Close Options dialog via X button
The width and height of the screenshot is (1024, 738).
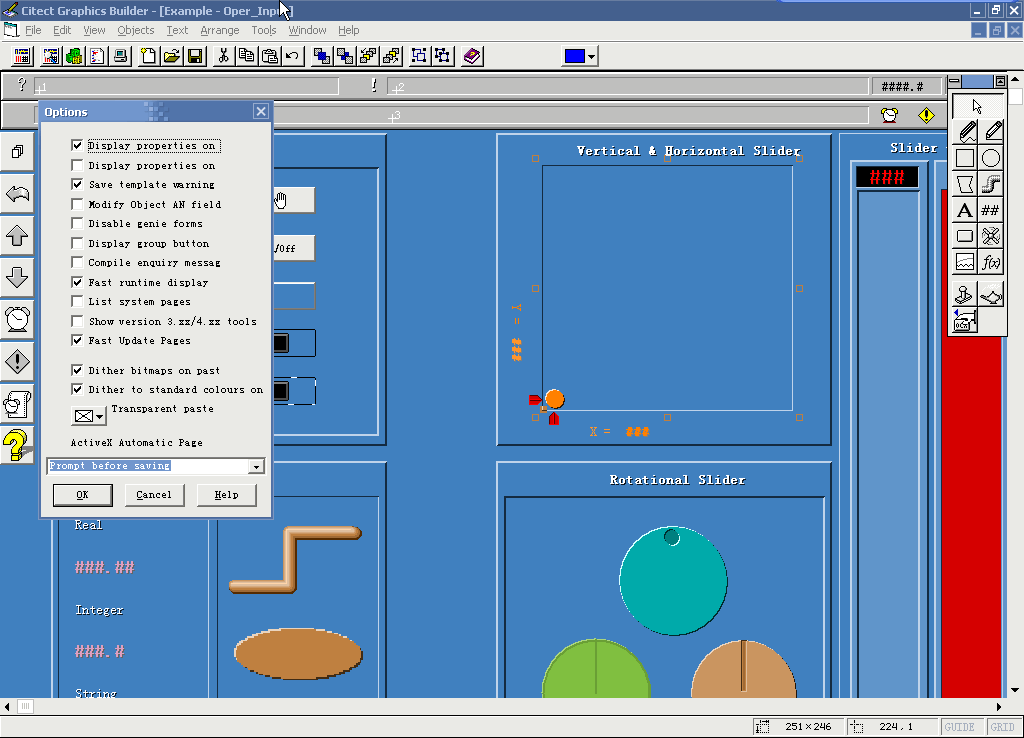[x=261, y=111]
